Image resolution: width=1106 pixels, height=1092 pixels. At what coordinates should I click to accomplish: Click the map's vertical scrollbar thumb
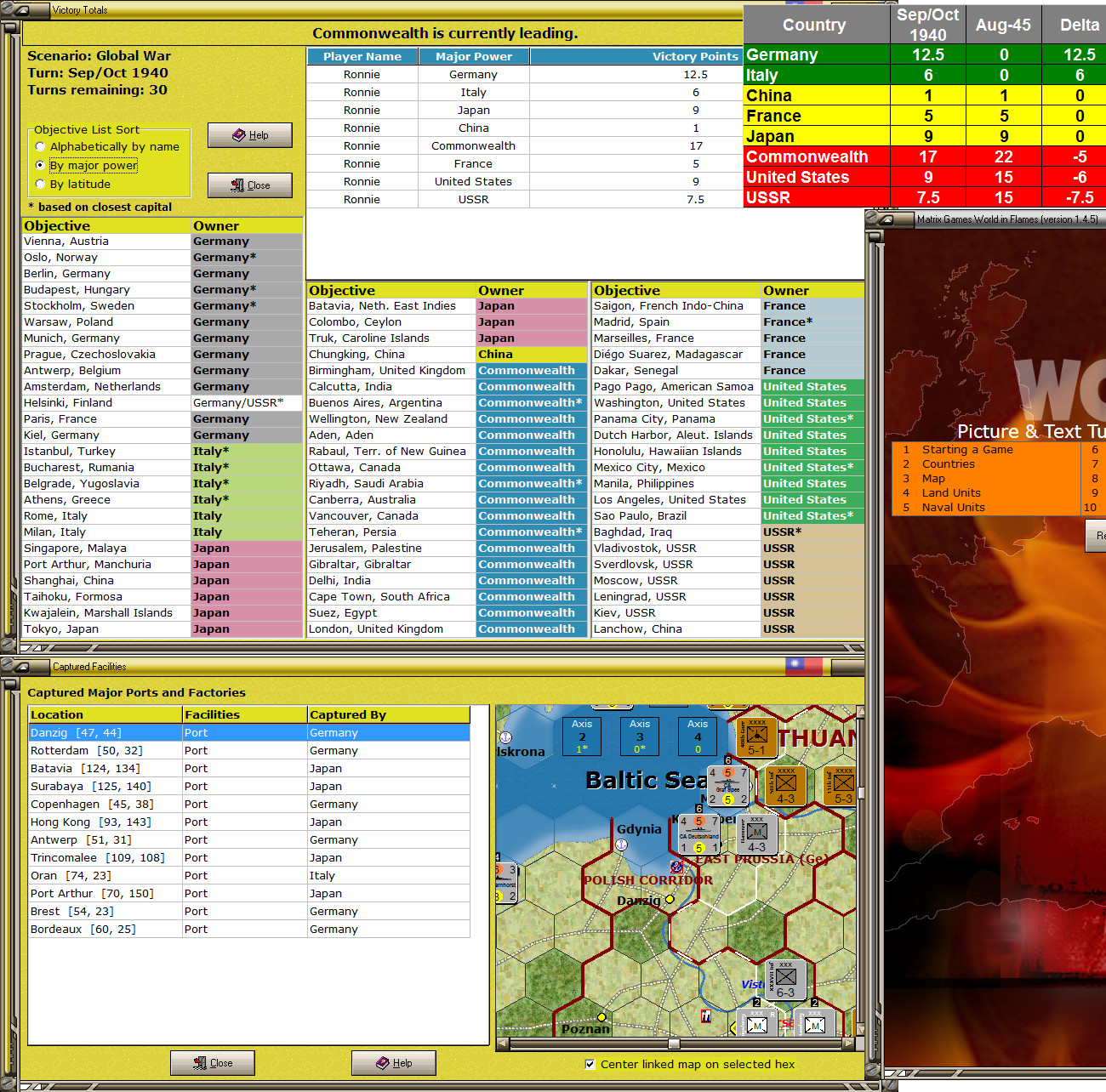(860, 793)
